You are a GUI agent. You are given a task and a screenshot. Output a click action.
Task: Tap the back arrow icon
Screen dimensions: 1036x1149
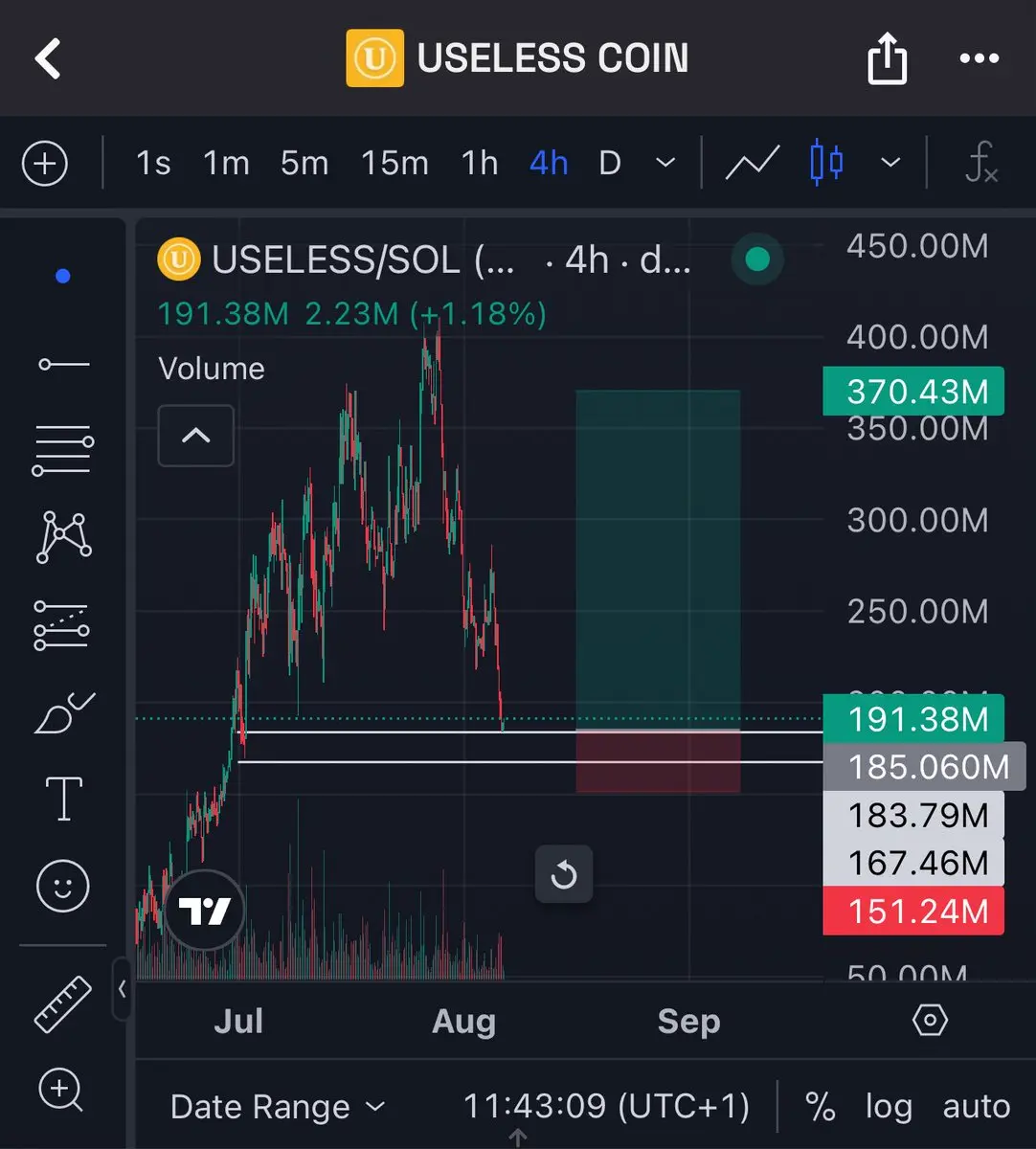tap(48, 58)
